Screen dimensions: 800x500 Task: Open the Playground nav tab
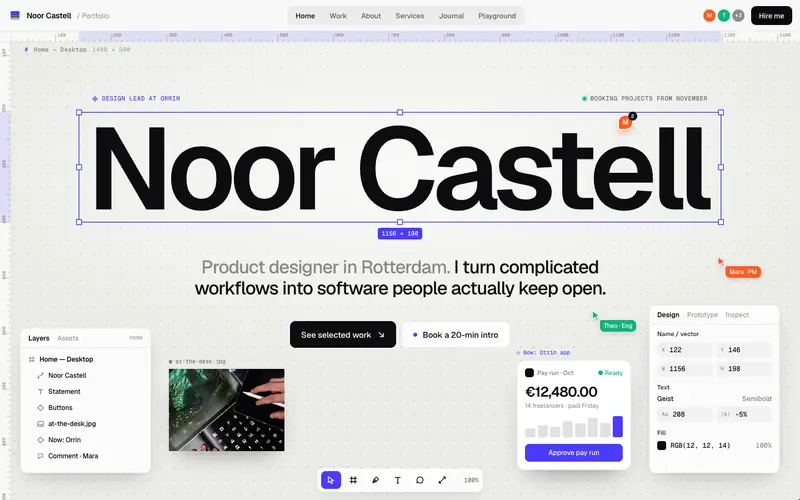tap(497, 16)
